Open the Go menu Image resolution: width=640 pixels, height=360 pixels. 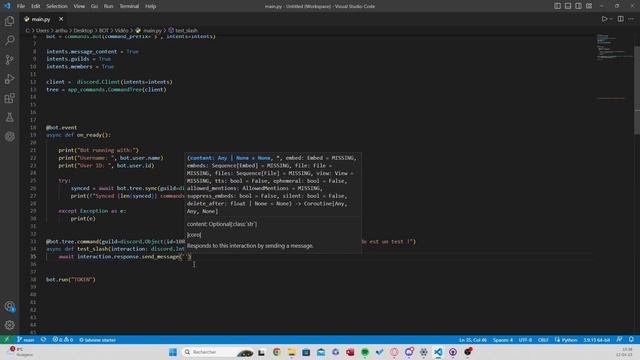(x=94, y=6)
